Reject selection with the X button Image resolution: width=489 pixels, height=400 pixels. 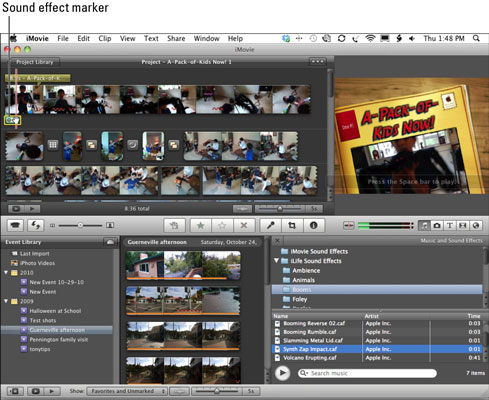tap(244, 225)
